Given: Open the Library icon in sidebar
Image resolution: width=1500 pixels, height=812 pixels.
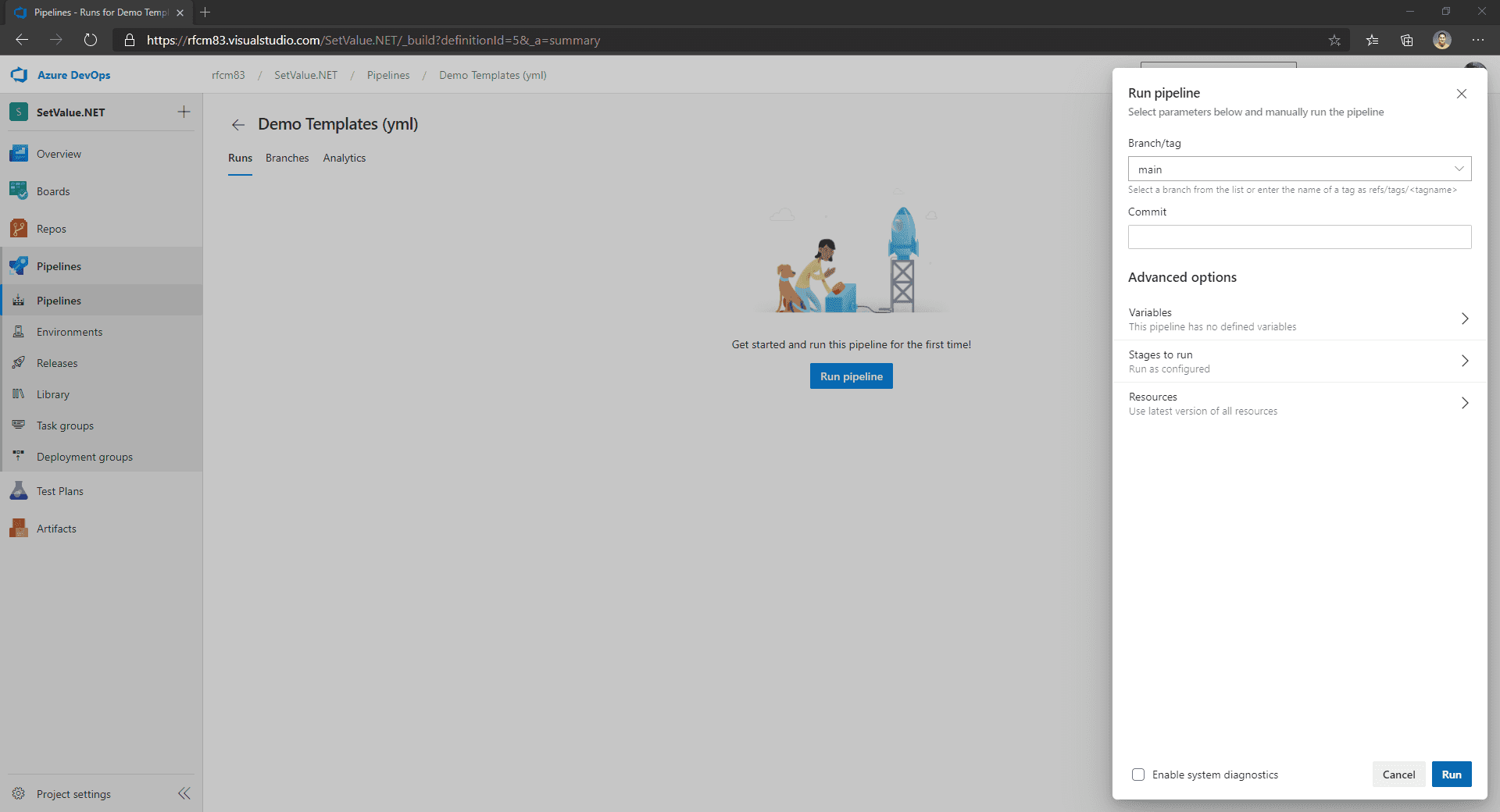Looking at the screenshot, I should tap(19, 394).
